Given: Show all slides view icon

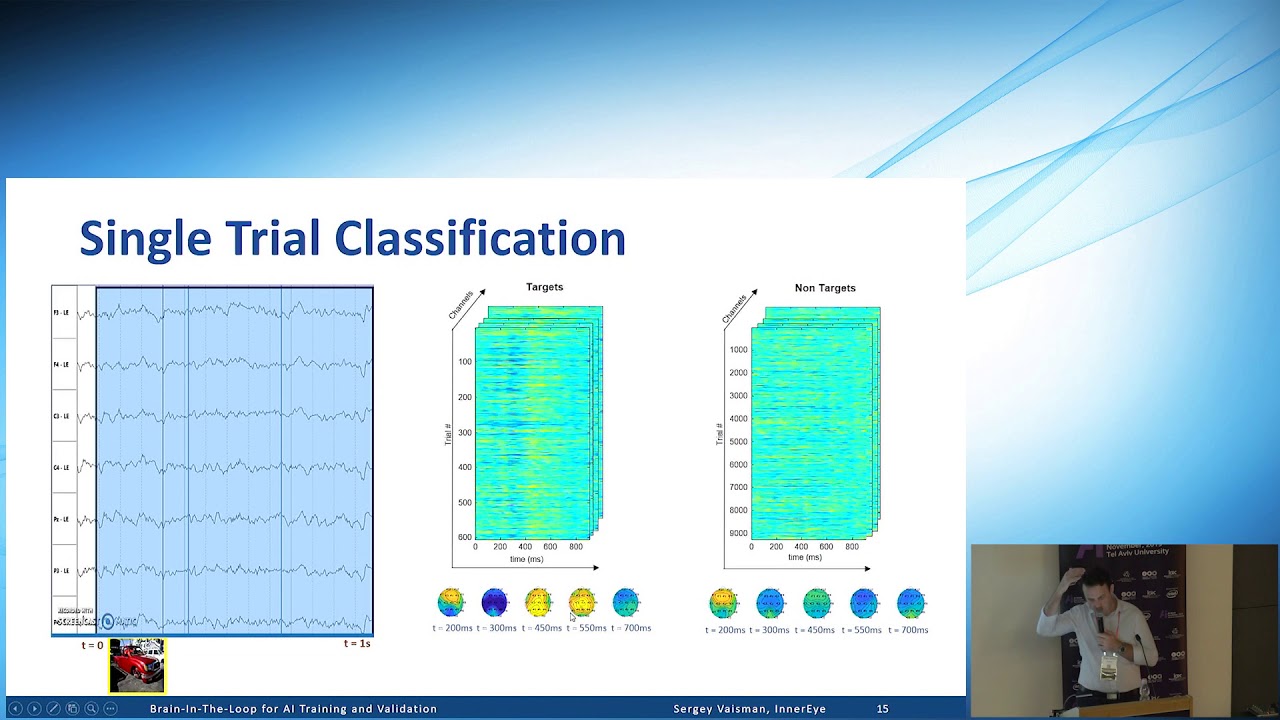Looking at the screenshot, I should point(72,708).
